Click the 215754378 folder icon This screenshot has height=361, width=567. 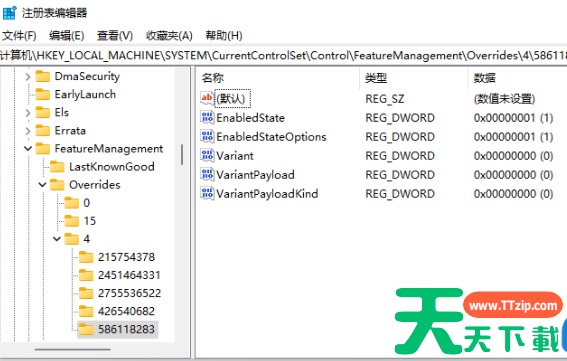pos(86,257)
